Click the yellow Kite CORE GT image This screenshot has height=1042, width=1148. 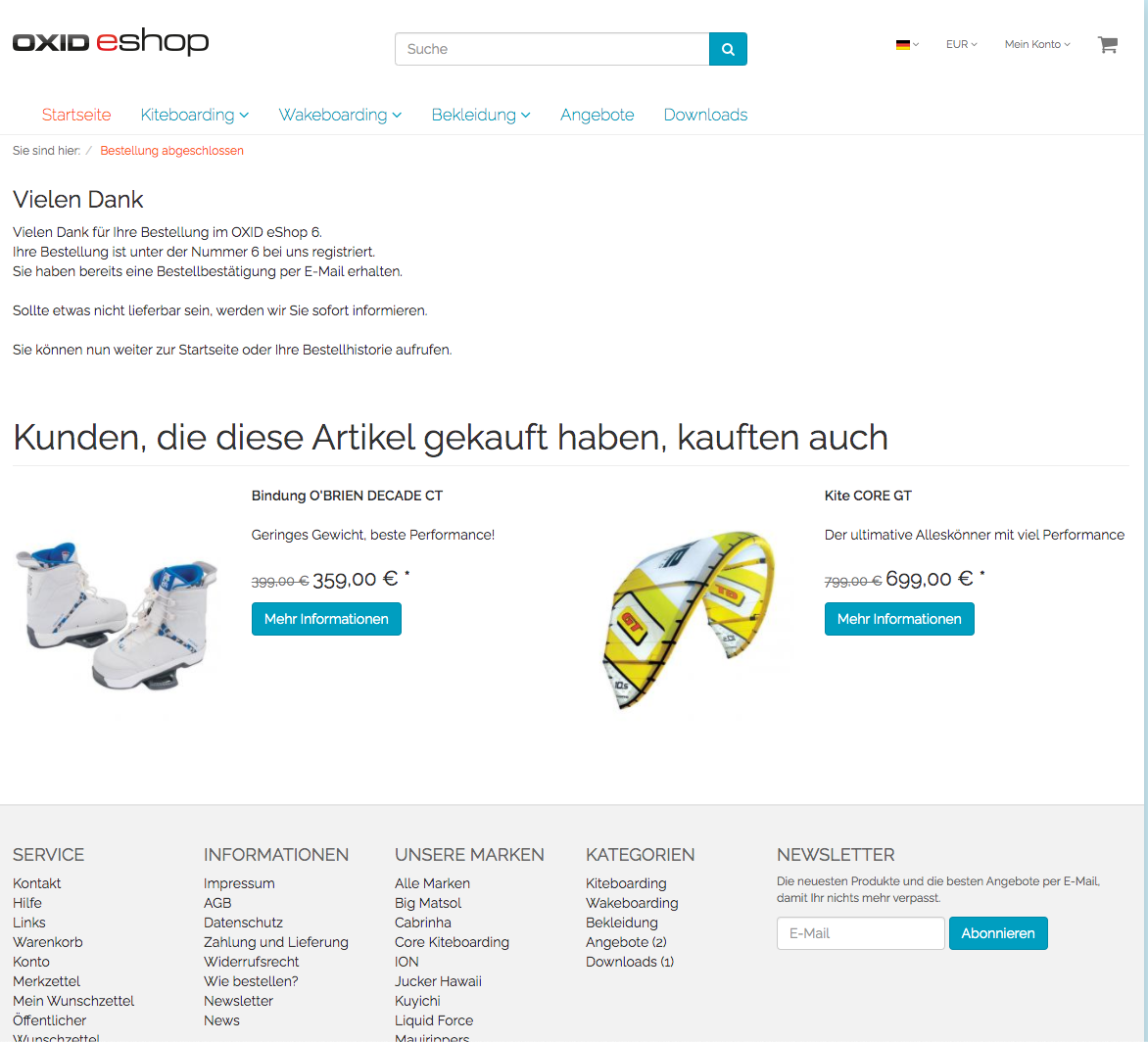pyautogui.click(x=691, y=620)
